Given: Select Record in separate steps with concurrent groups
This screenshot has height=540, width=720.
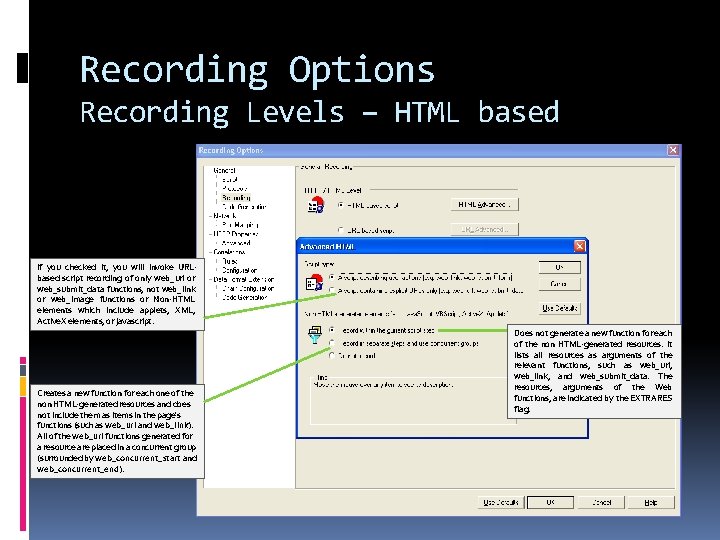Looking at the screenshot, I should pyautogui.click(x=332, y=343).
